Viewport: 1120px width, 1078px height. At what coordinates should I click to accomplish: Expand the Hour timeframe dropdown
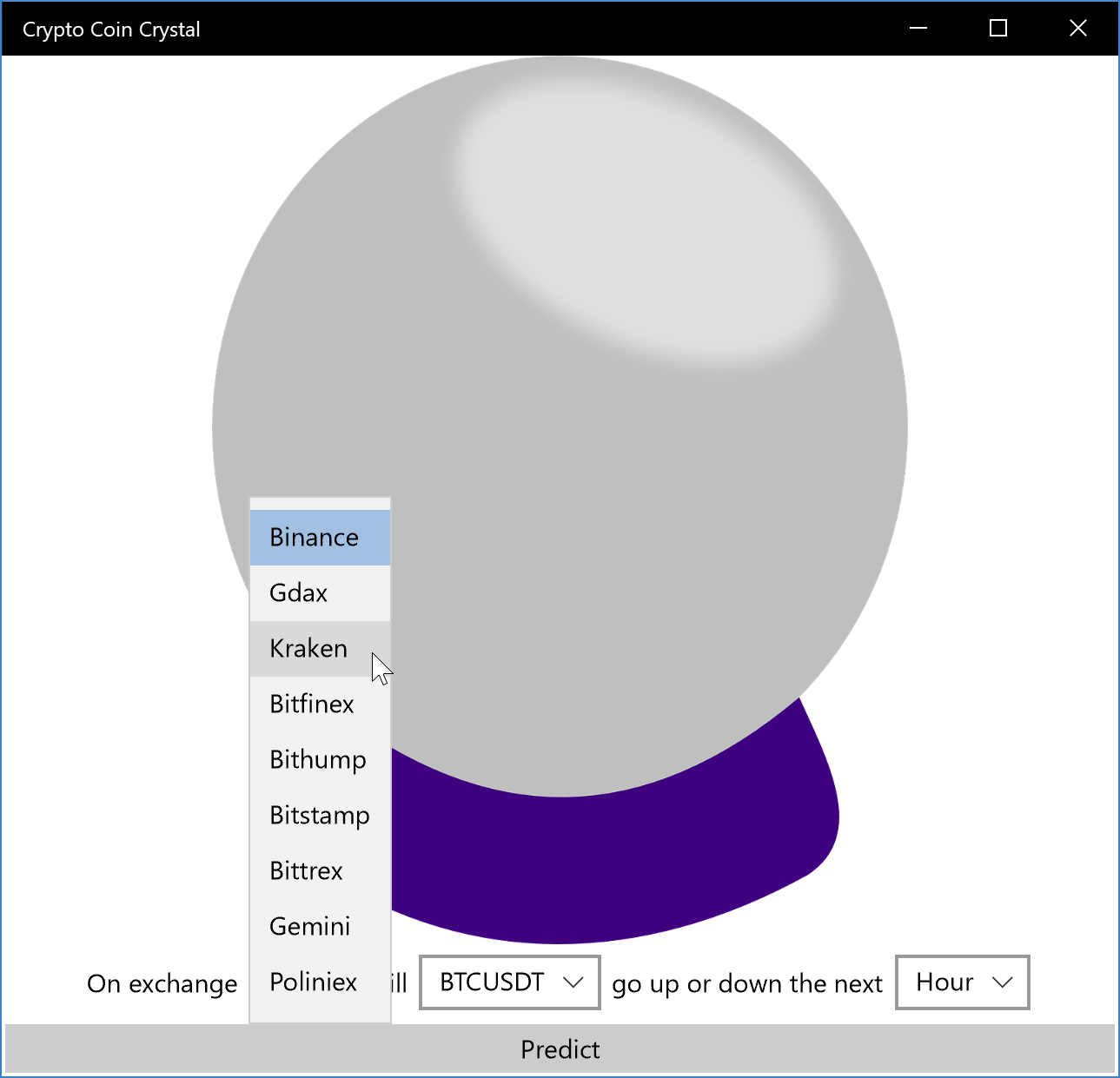(963, 982)
